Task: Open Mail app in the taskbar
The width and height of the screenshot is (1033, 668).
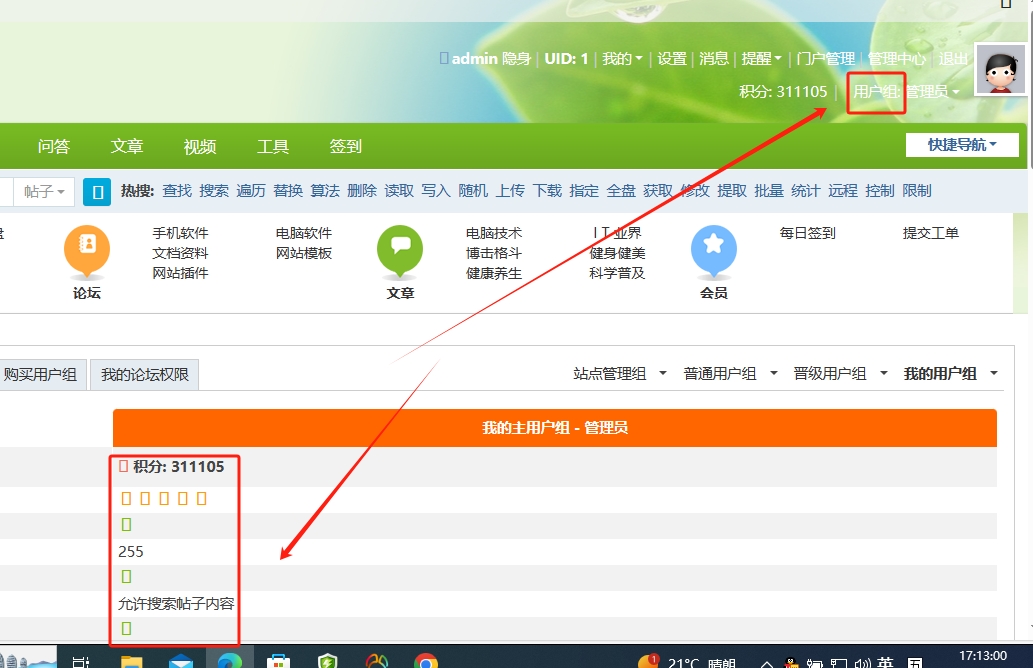Action: coord(181,661)
